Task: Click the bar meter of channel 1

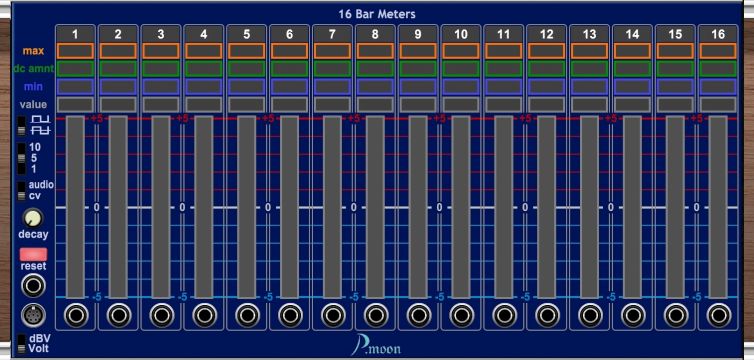Action: click(75, 207)
